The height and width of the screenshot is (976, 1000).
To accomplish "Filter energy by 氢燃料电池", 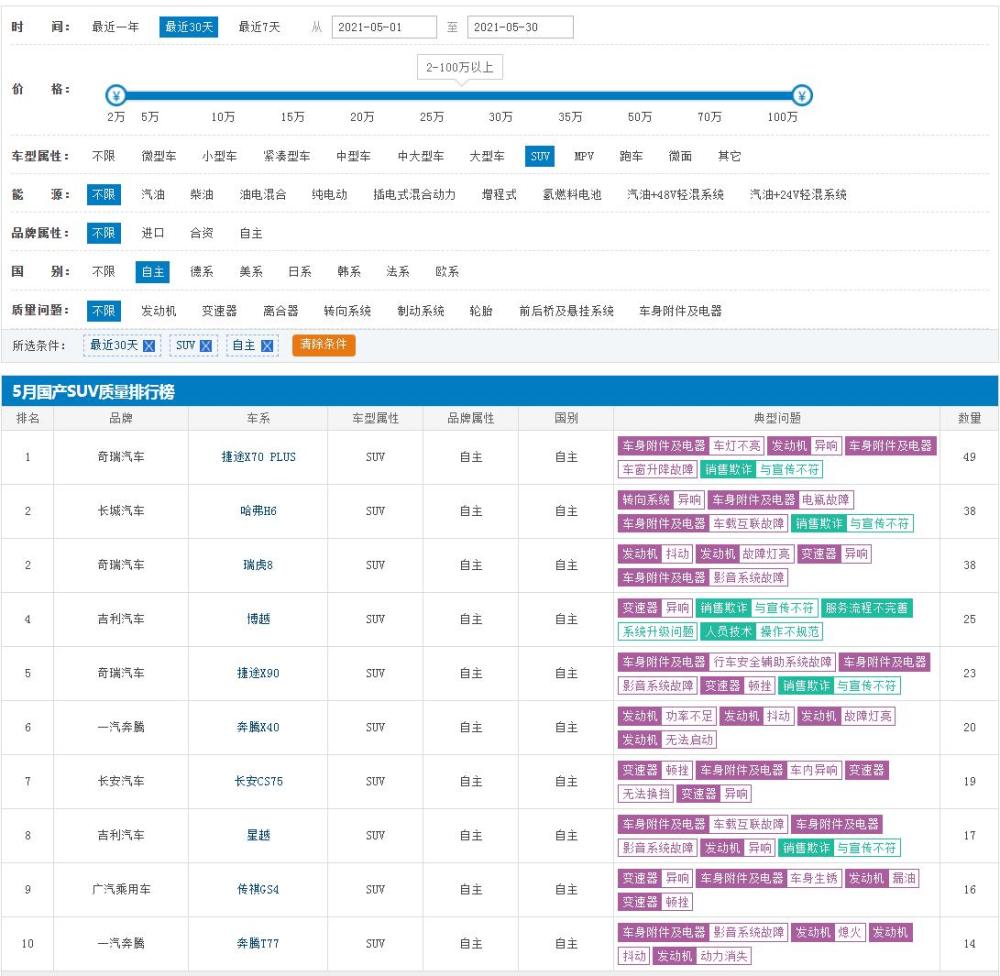I will tap(571, 195).
